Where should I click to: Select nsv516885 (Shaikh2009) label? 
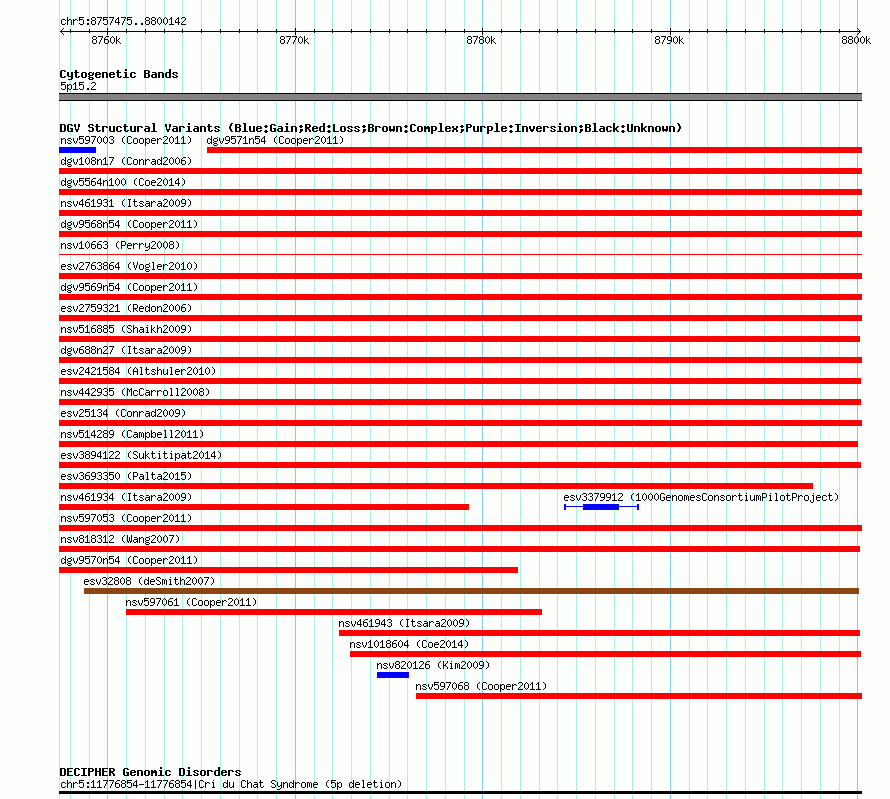pyautogui.click(x=126, y=329)
